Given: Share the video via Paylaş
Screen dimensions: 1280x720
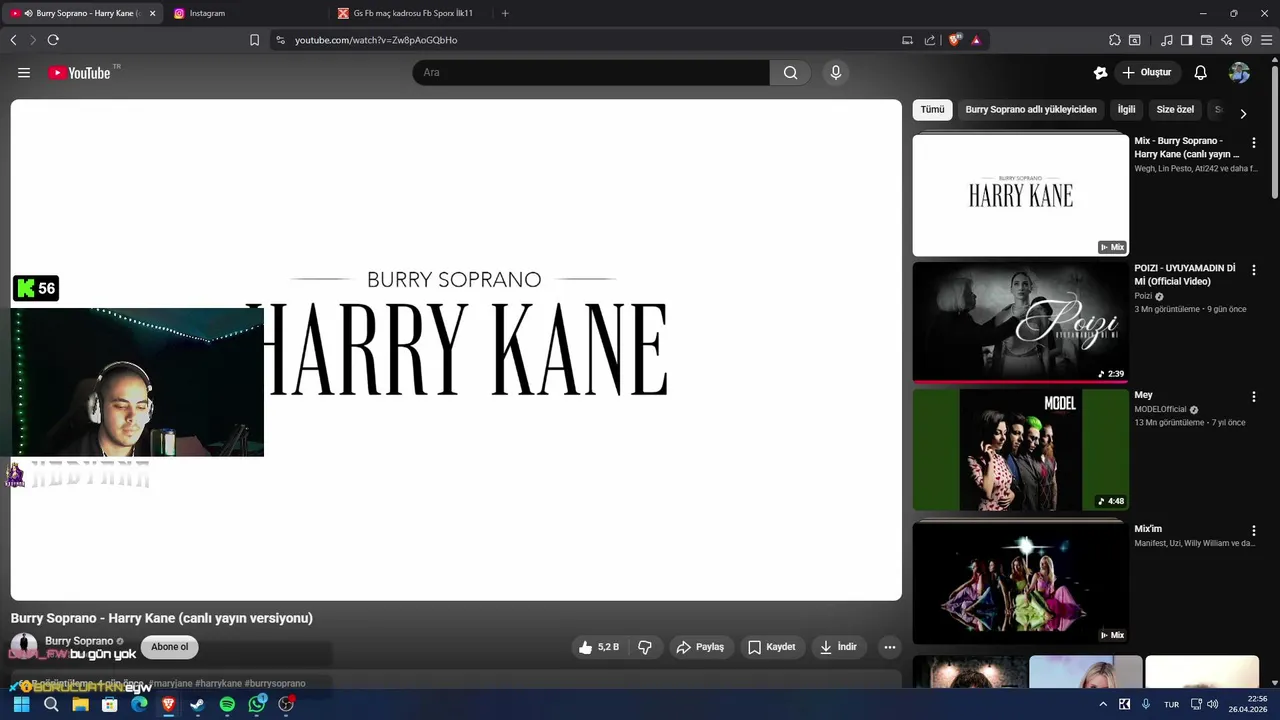Looking at the screenshot, I should tap(700, 647).
